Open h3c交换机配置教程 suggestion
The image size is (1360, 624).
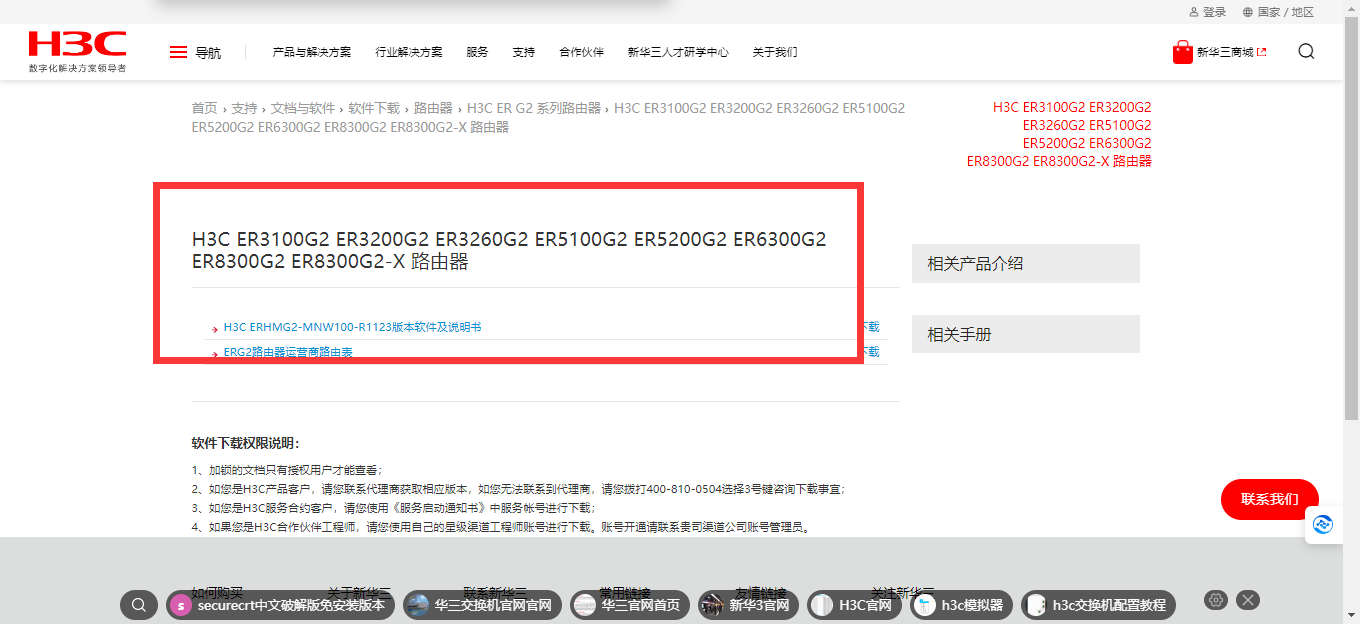(1099, 604)
